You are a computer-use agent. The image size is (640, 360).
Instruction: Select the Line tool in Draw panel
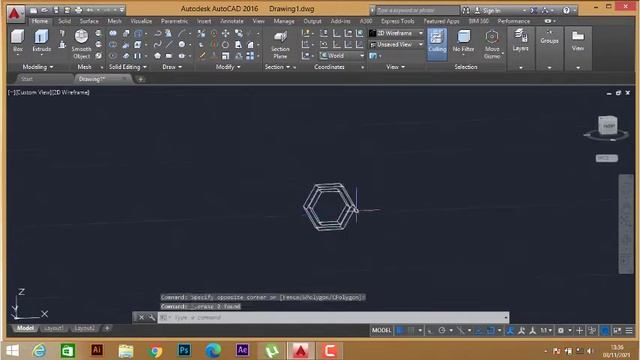[x=169, y=44]
